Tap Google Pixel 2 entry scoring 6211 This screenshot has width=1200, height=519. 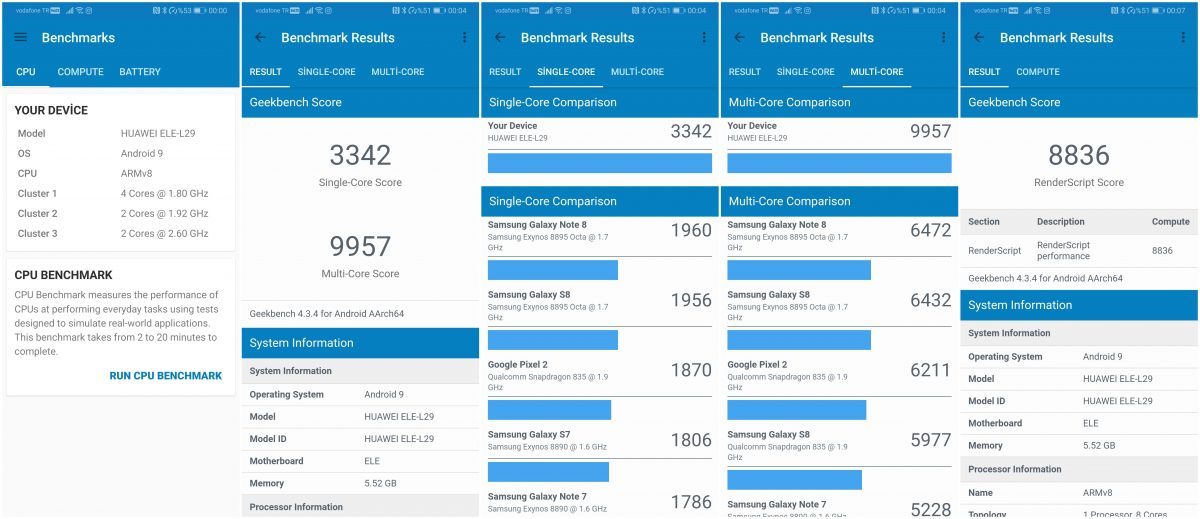[x=839, y=390]
